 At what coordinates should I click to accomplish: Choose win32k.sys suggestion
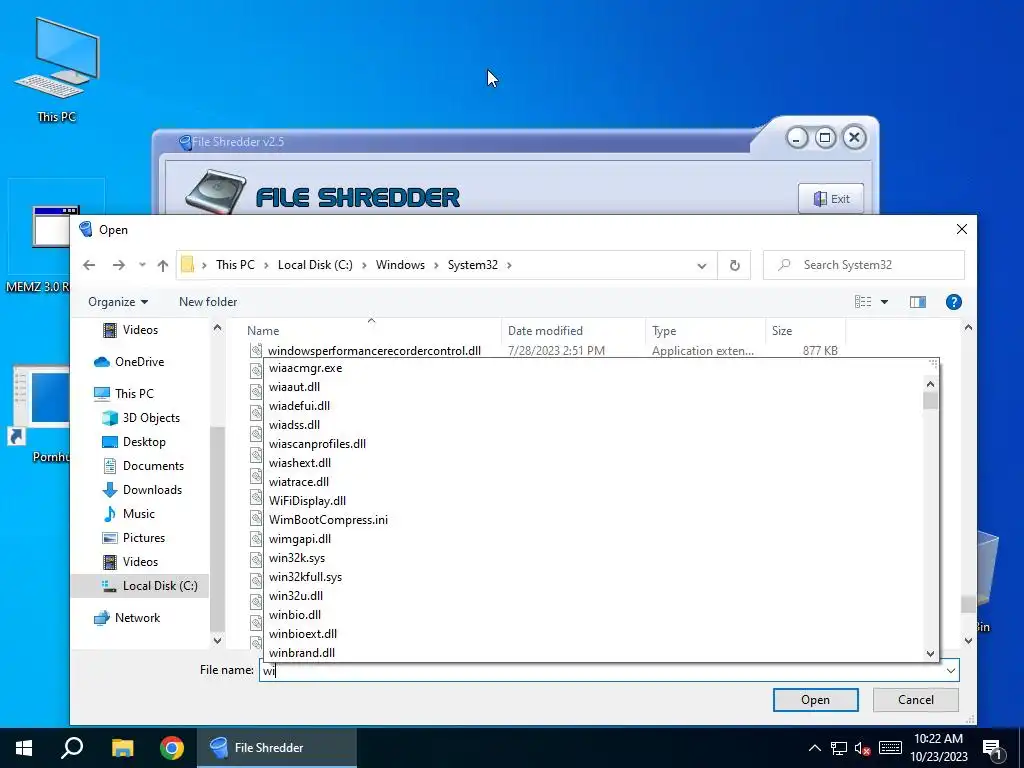tap(297, 558)
